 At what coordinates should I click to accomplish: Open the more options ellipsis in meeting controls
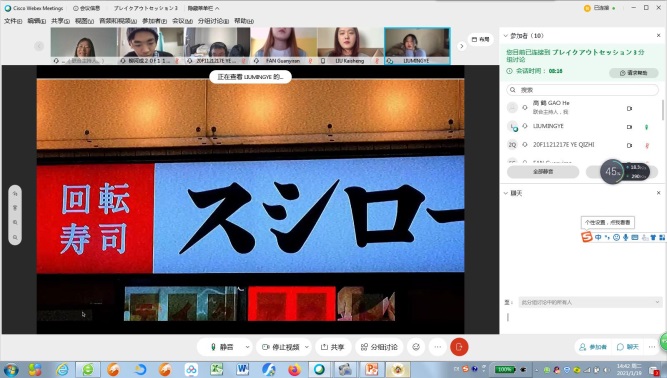[438, 347]
